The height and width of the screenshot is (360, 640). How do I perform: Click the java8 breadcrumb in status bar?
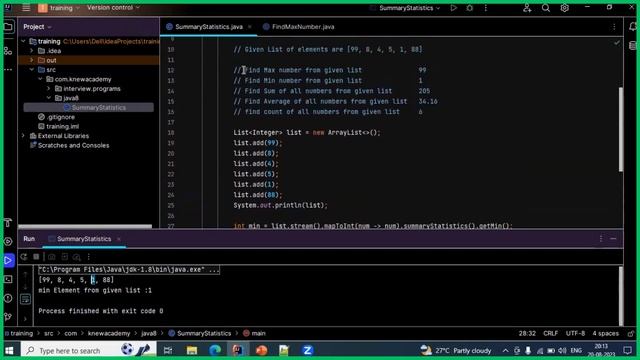pyautogui.click(x=149, y=333)
